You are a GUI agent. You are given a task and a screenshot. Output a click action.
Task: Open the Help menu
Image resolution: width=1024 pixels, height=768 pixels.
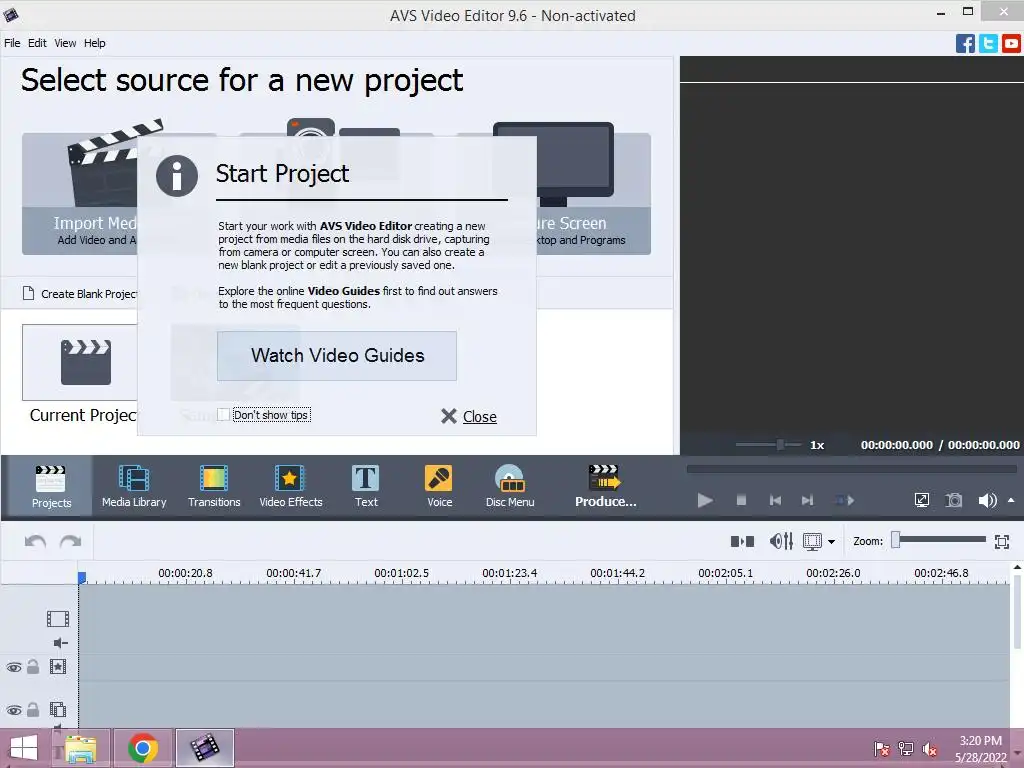[94, 43]
